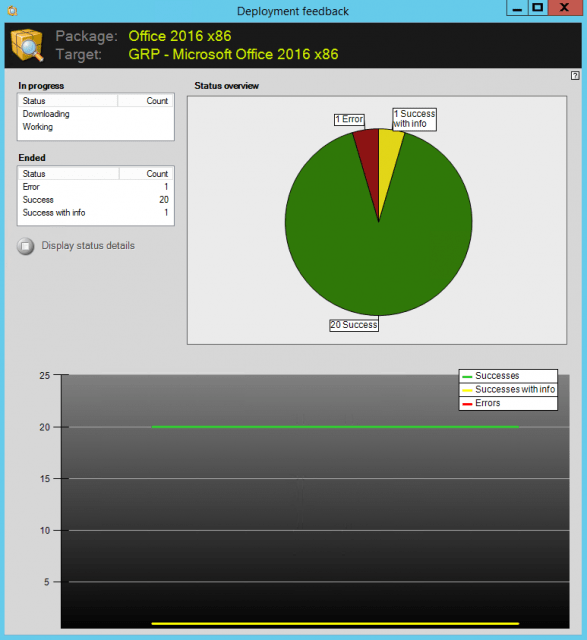Select the Success with info row
The width and height of the screenshot is (587, 640).
96,213
